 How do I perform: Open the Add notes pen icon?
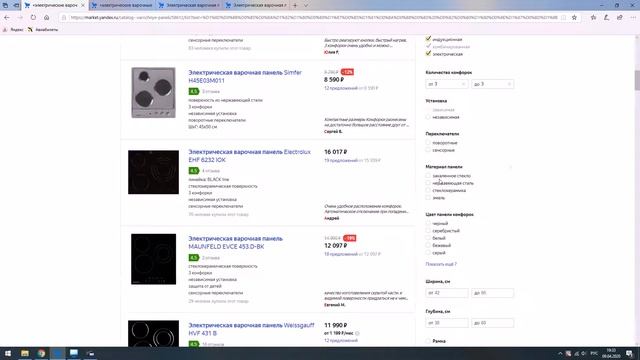coord(607,18)
